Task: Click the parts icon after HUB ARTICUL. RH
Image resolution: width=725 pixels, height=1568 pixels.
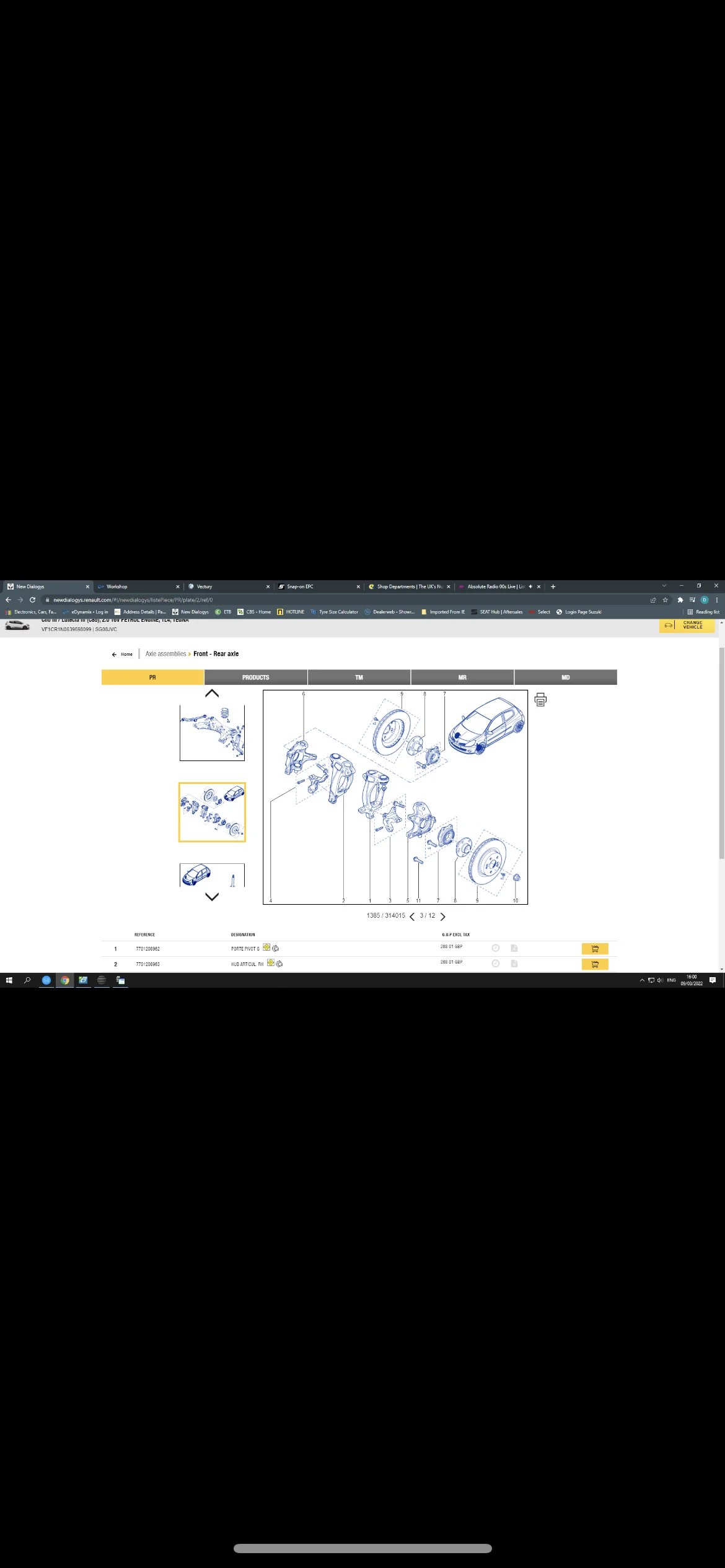Action: pyautogui.click(x=279, y=964)
